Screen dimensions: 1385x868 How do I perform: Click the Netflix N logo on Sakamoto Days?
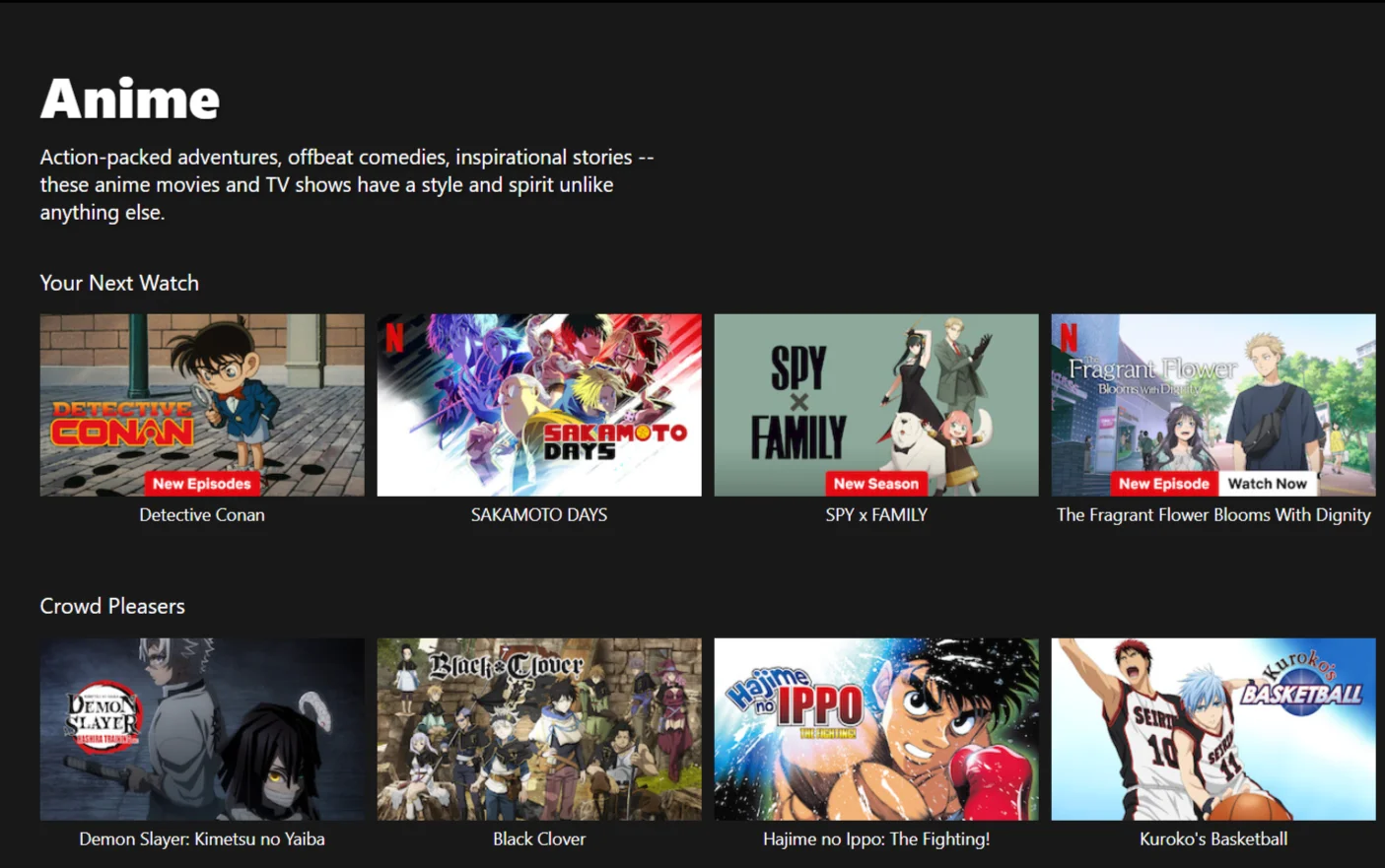click(x=394, y=338)
